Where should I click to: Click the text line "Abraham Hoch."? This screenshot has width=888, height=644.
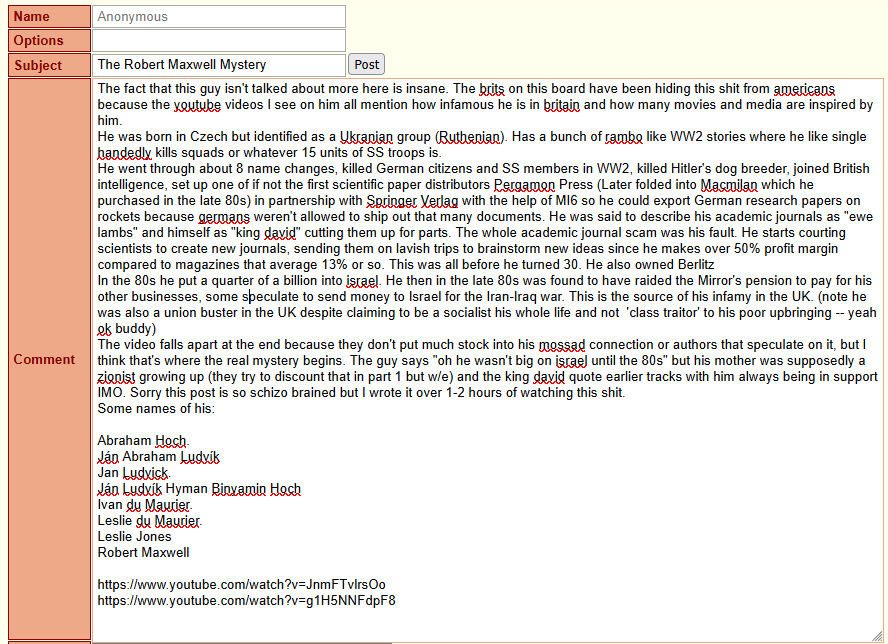pyautogui.click(x=143, y=441)
